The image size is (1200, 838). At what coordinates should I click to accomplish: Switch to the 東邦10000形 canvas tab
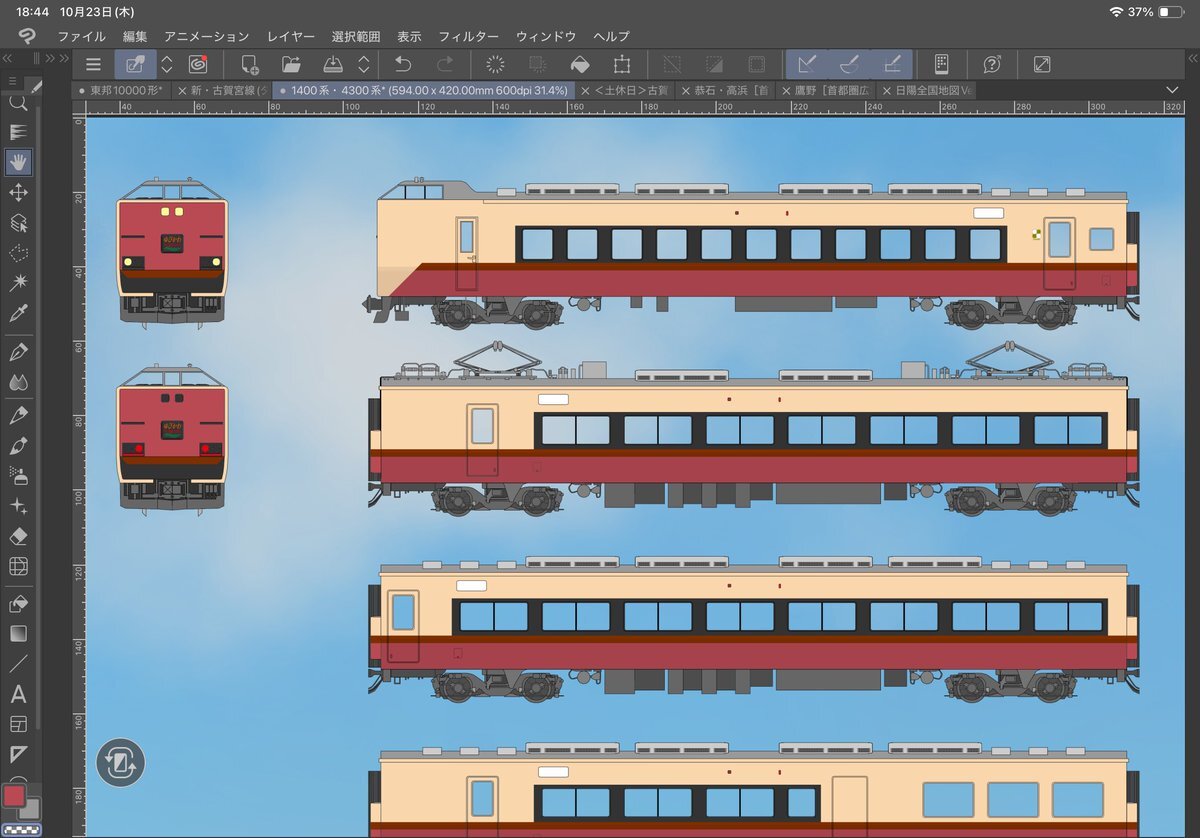126,90
